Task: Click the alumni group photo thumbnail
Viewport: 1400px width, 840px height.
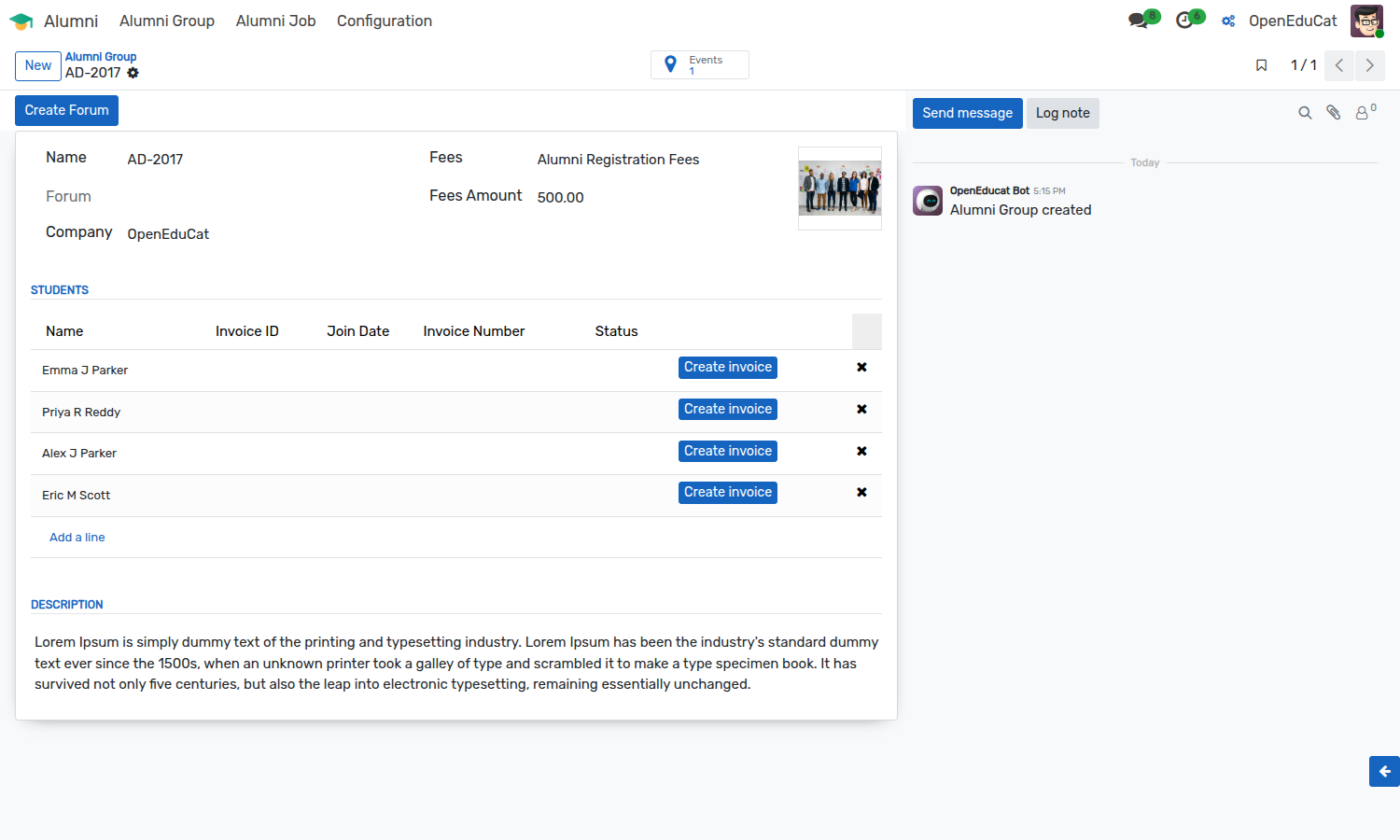Action: [x=840, y=189]
